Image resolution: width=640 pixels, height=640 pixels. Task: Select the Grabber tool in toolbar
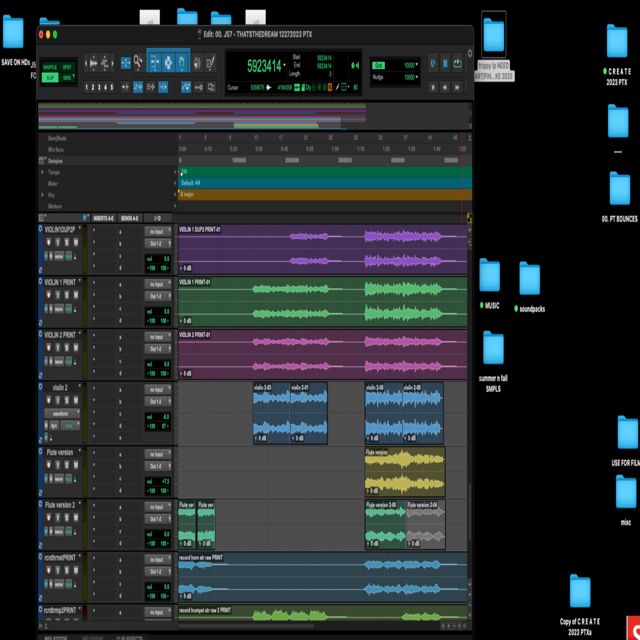click(181, 63)
